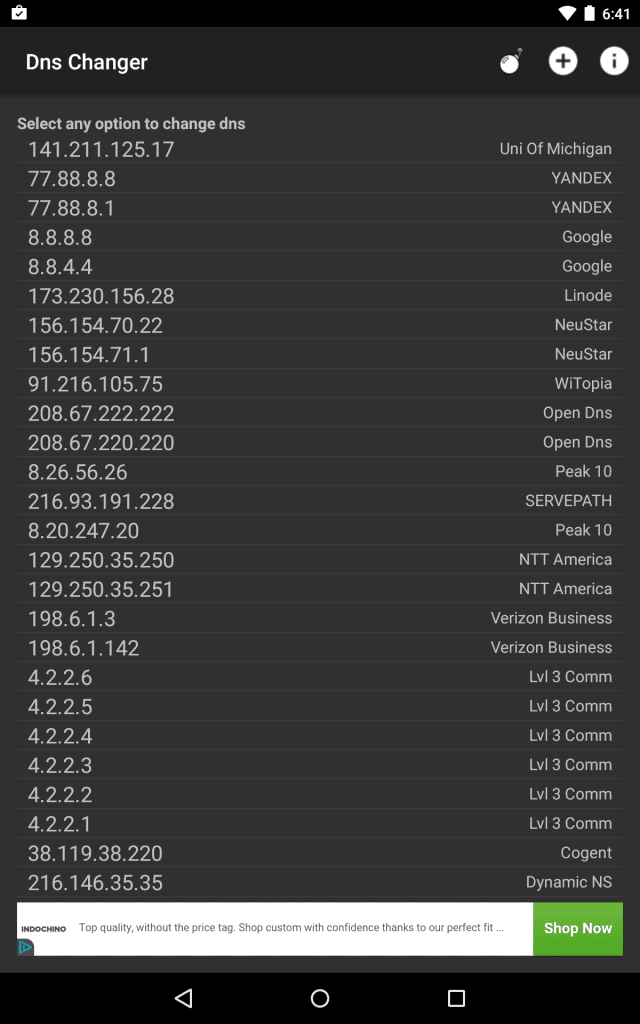Select Lvl 3 Comm DNS 4.2.2.6
This screenshot has width=640, height=1024.
(x=320, y=677)
